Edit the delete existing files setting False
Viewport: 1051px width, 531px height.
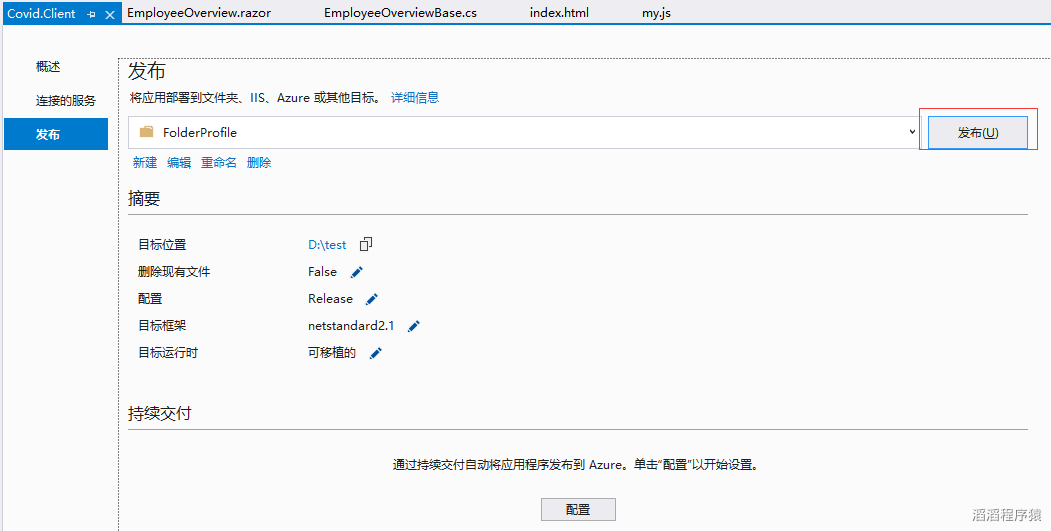357,272
